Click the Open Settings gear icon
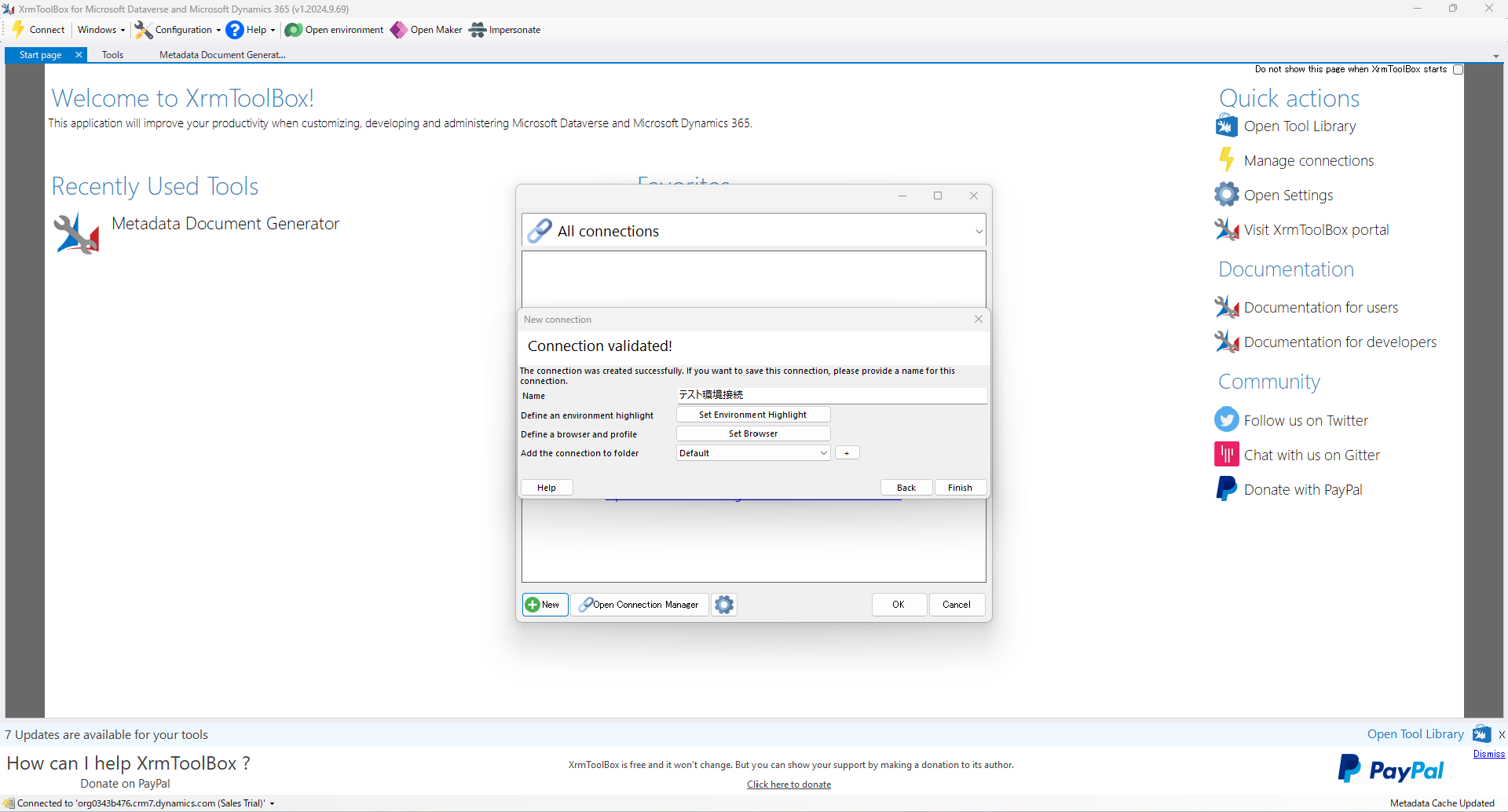1508x812 pixels. 1226,194
